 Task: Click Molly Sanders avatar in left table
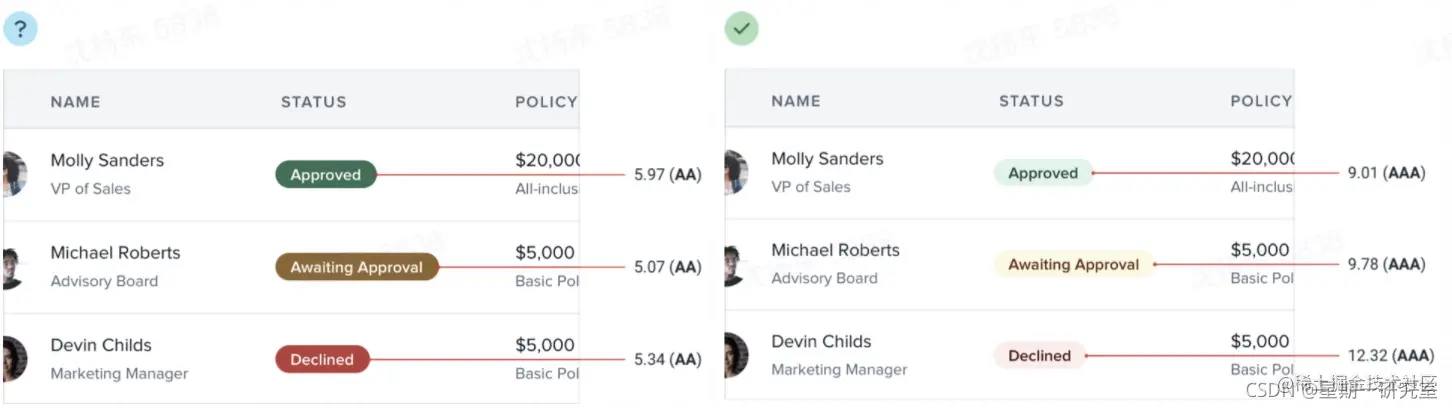[x=12, y=173]
